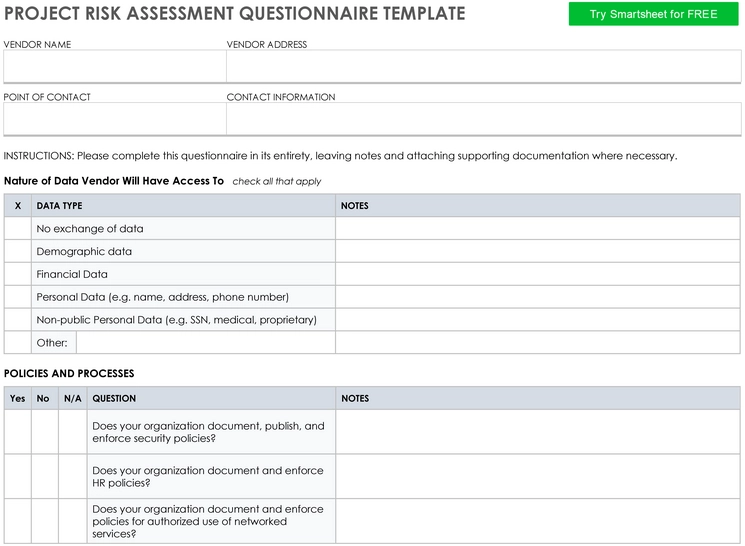
Task: Select the N/A column header
Action: click(x=73, y=399)
